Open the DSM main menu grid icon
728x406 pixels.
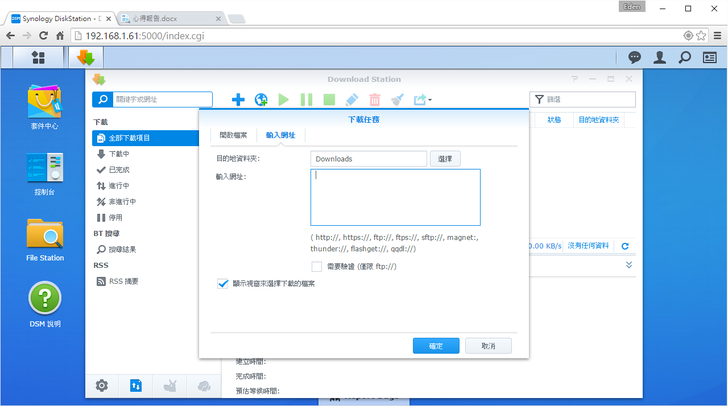pyautogui.click(x=38, y=58)
